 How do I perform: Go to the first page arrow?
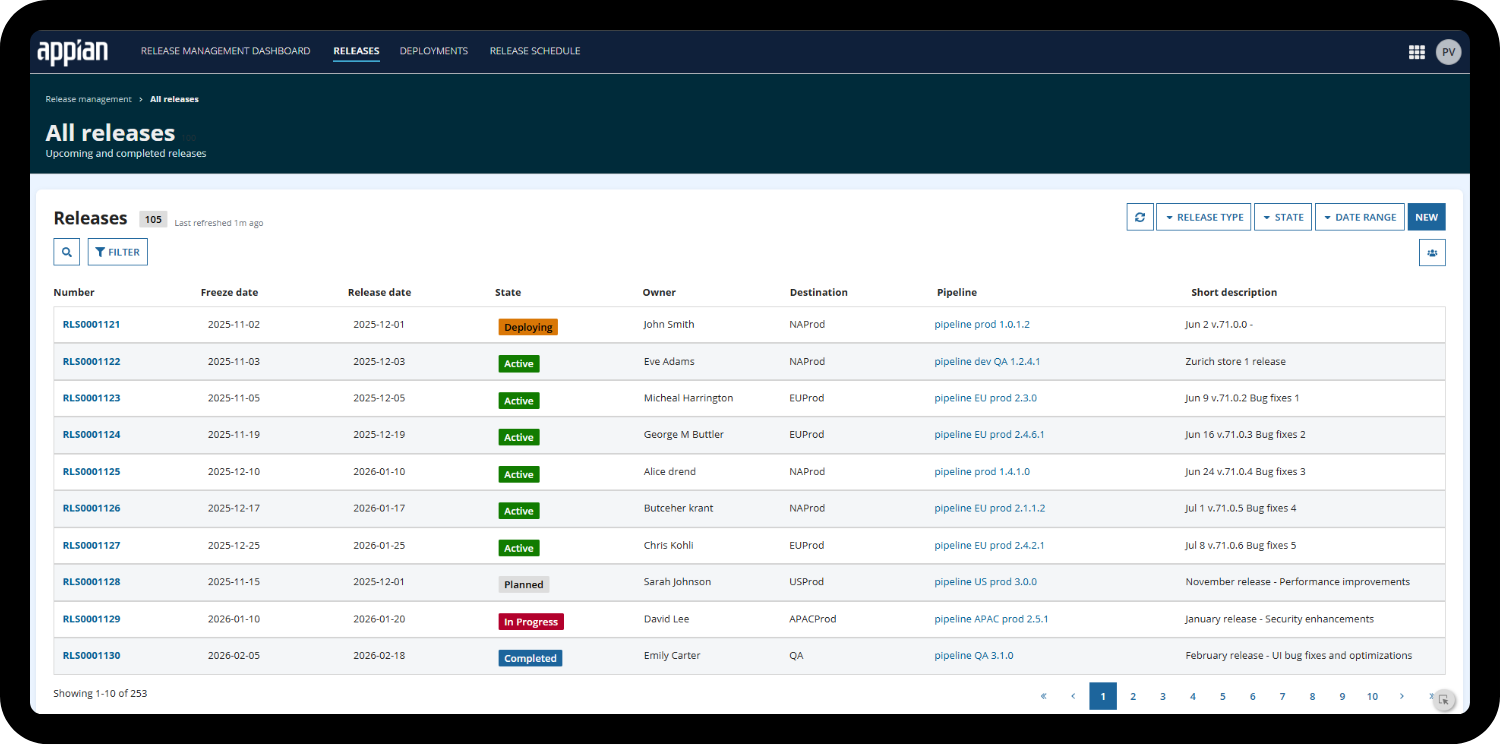click(x=1043, y=696)
